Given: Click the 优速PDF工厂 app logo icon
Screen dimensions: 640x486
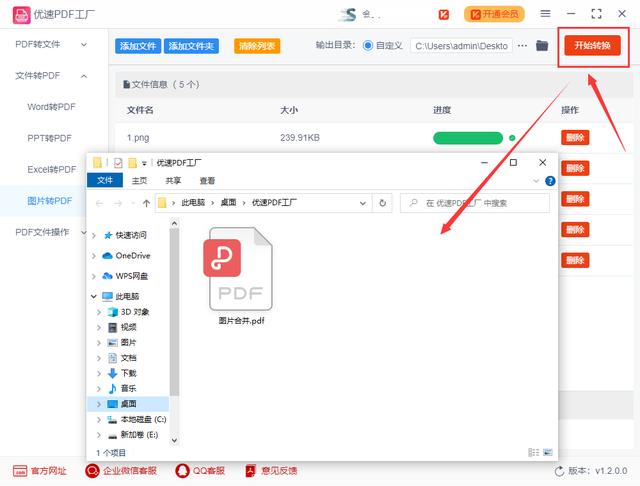Looking at the screenshot, I should [x=21, y=15].
